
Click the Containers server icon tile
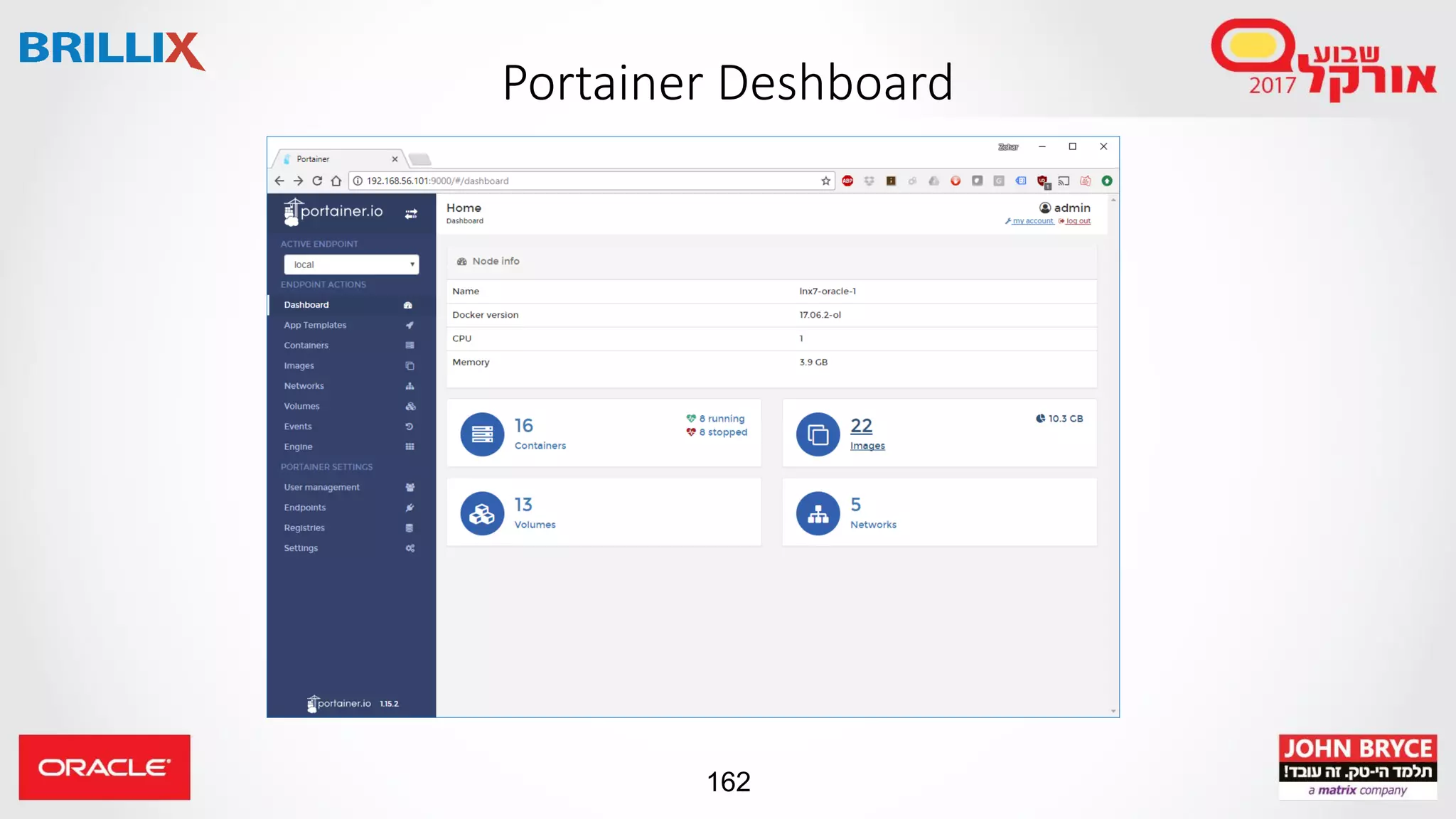coord(482,434)
